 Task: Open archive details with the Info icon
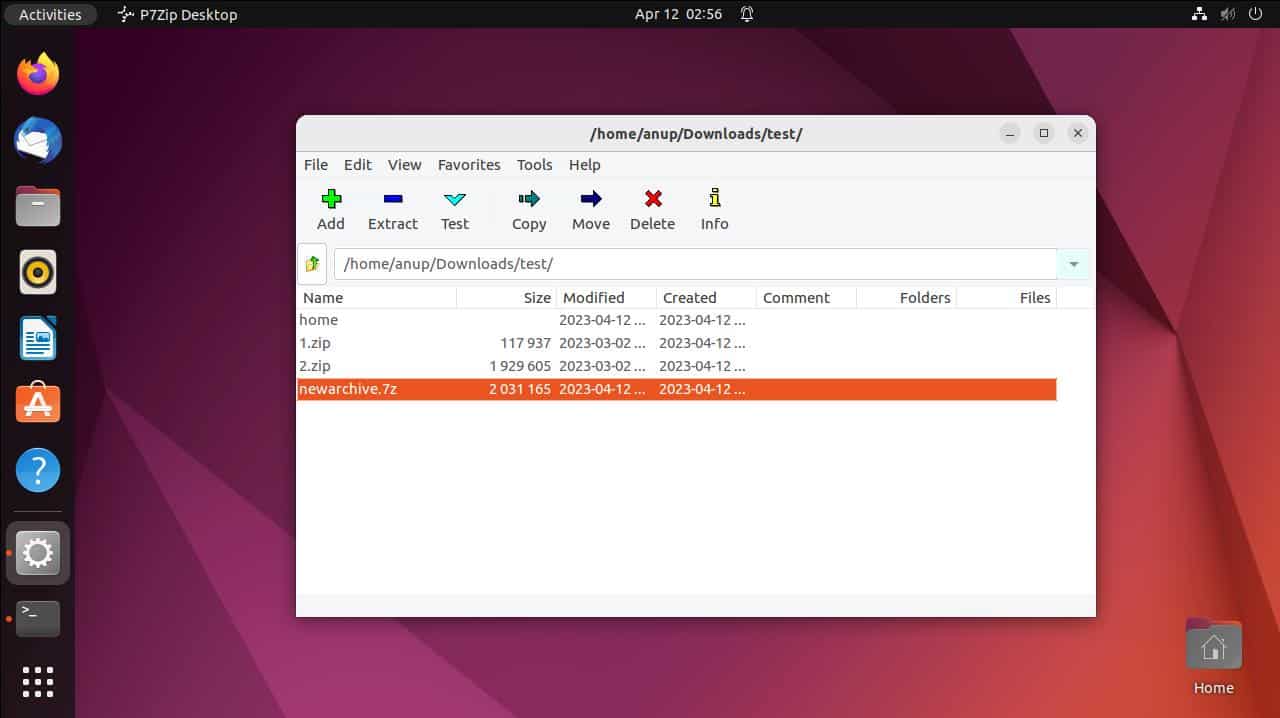pos(714,209)
